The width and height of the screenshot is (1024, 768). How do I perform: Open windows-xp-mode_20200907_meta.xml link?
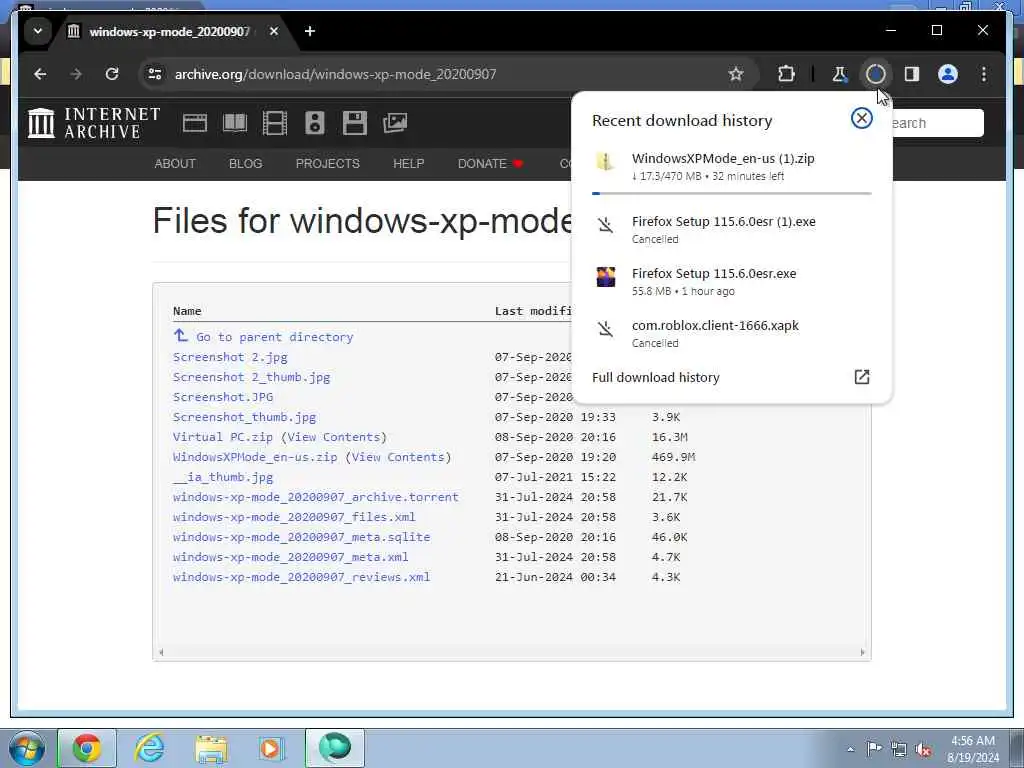coord(291,557)
